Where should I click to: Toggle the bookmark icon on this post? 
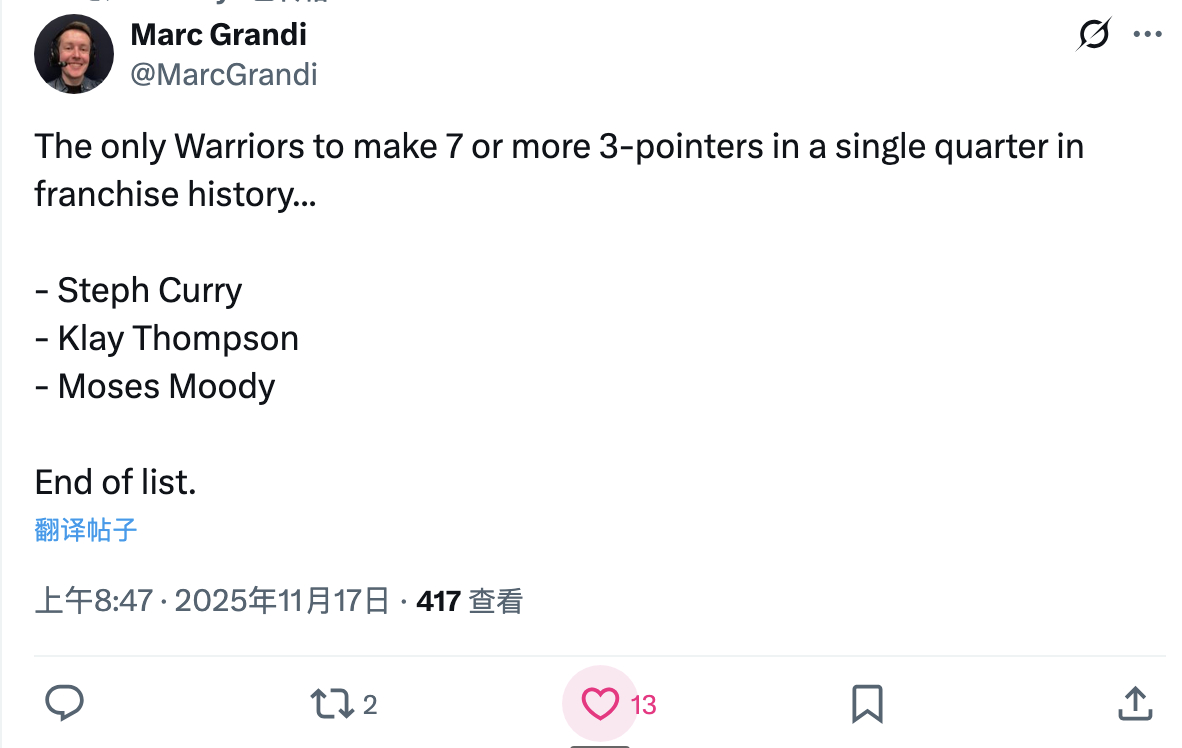(866, 704)
